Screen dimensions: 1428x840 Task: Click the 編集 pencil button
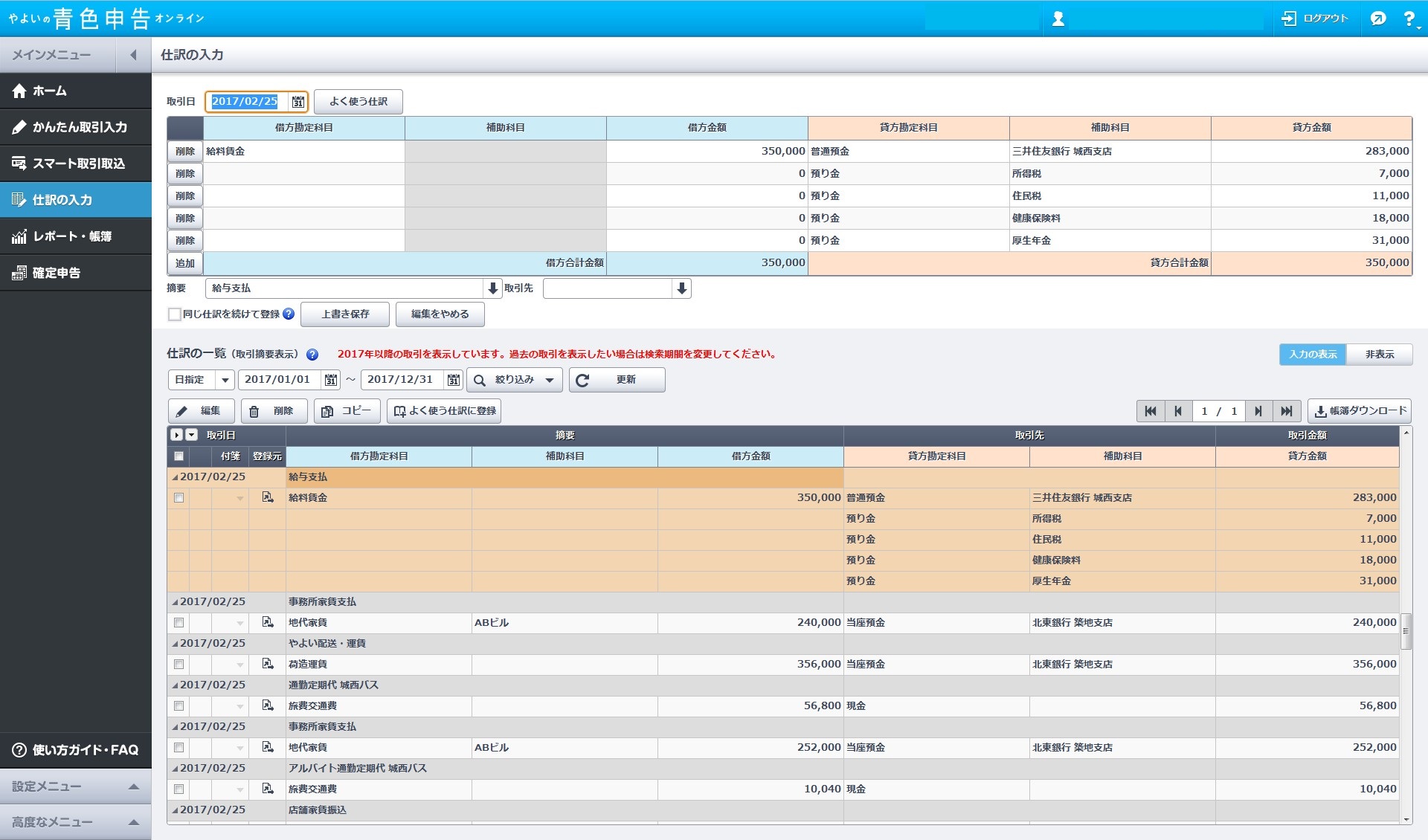tap(201, 411)
